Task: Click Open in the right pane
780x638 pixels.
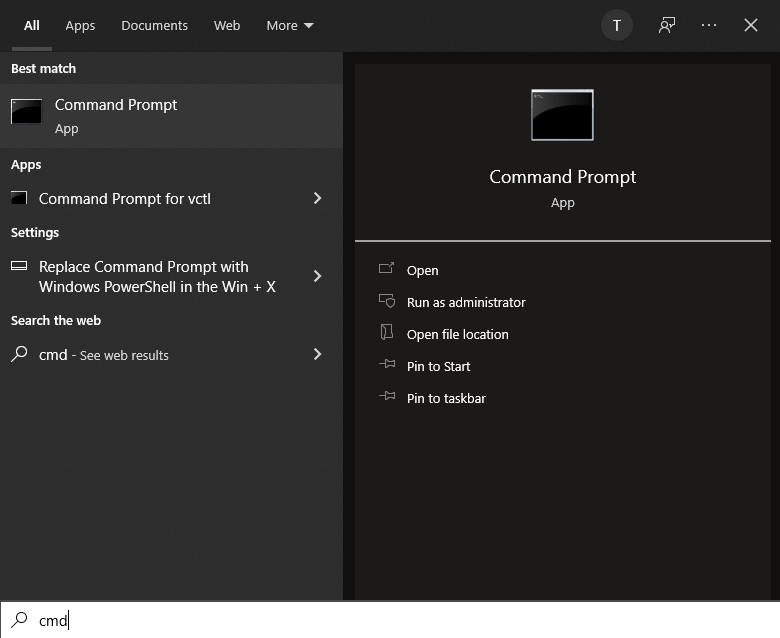Action: 422,270
